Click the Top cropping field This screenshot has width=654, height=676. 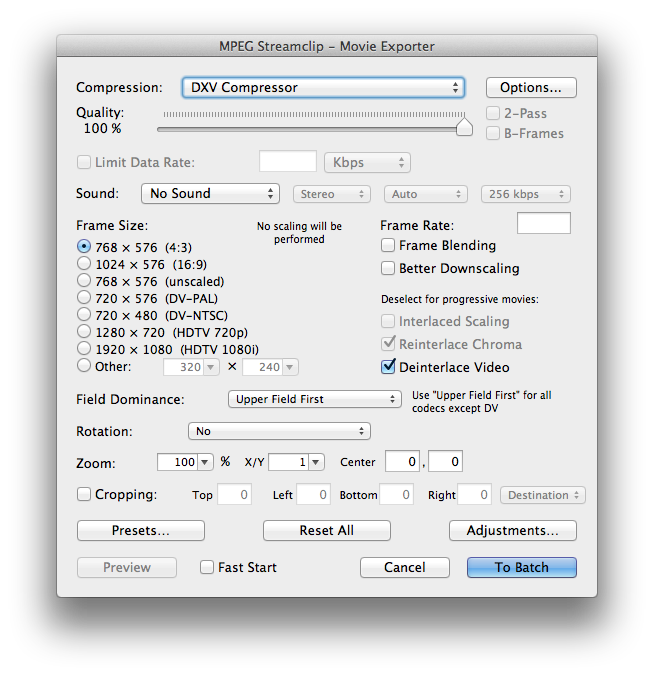tap(235, 494)
